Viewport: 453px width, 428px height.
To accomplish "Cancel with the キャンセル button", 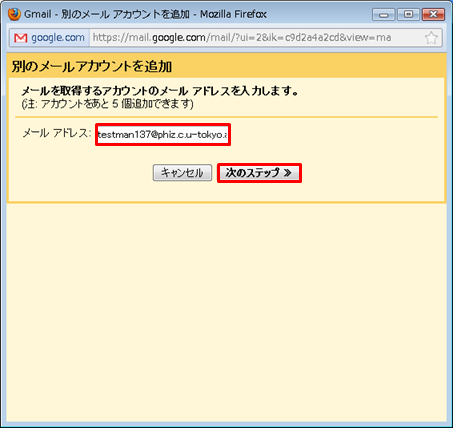I will 182,173.
